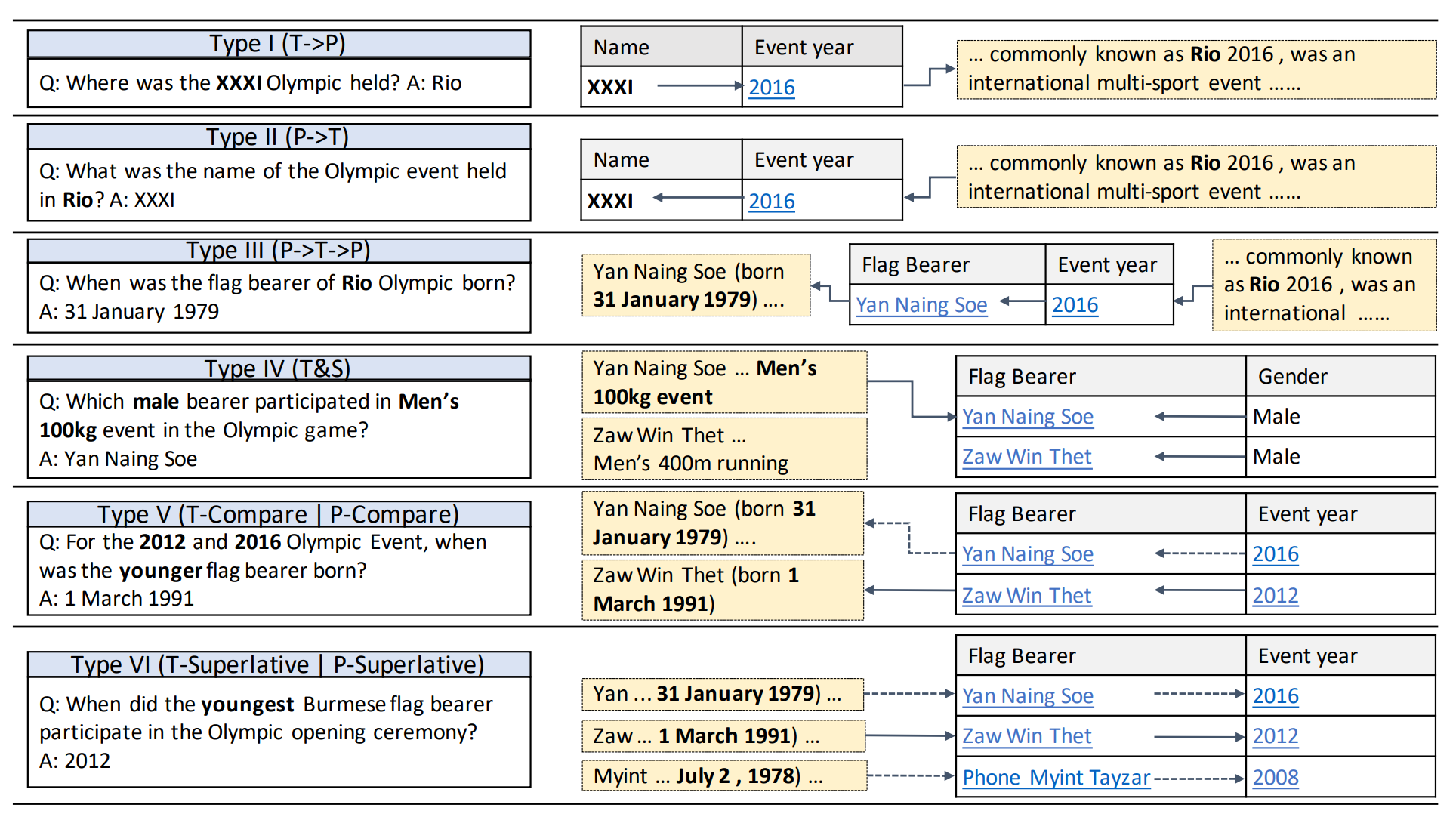
Task: Select the Type III (P->T->P) header
Action: click(x=278, y=251)
